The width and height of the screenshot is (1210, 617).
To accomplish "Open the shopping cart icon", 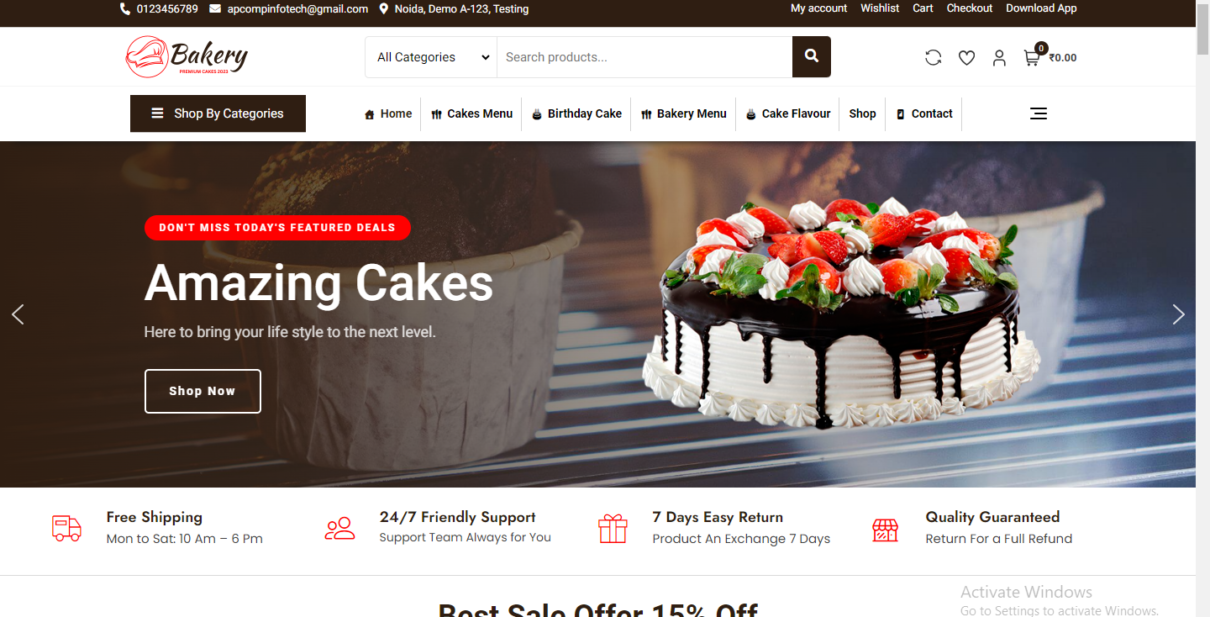I will click(x=1031, y=58).
